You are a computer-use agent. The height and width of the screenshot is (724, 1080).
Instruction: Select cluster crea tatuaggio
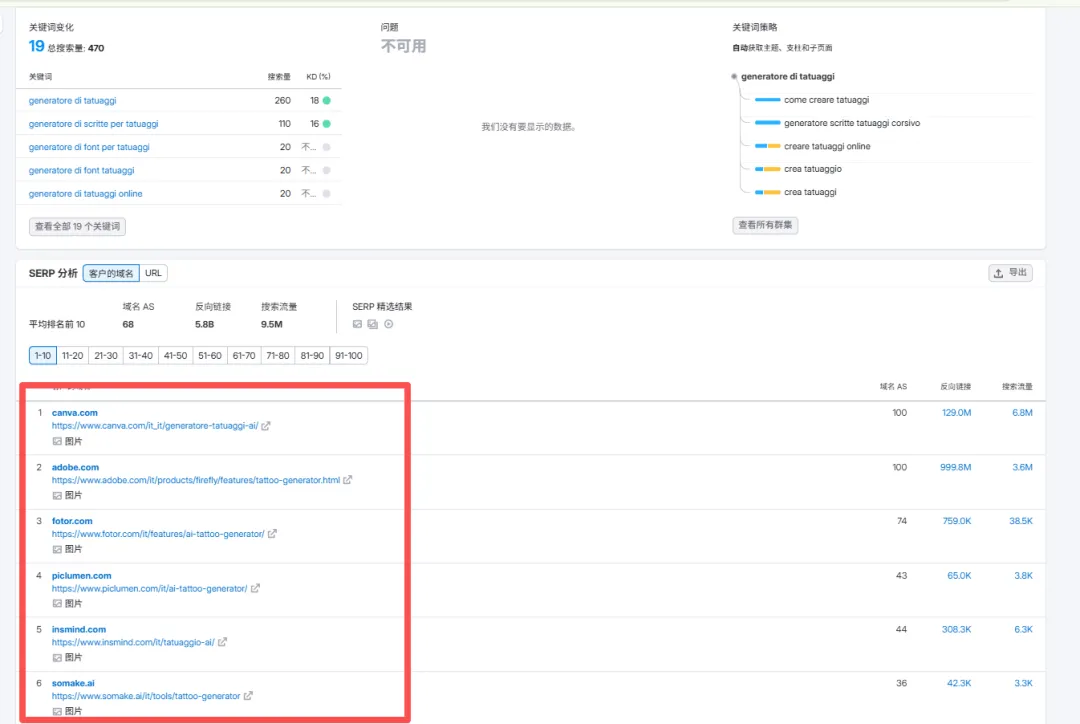[x=812, y=169]
